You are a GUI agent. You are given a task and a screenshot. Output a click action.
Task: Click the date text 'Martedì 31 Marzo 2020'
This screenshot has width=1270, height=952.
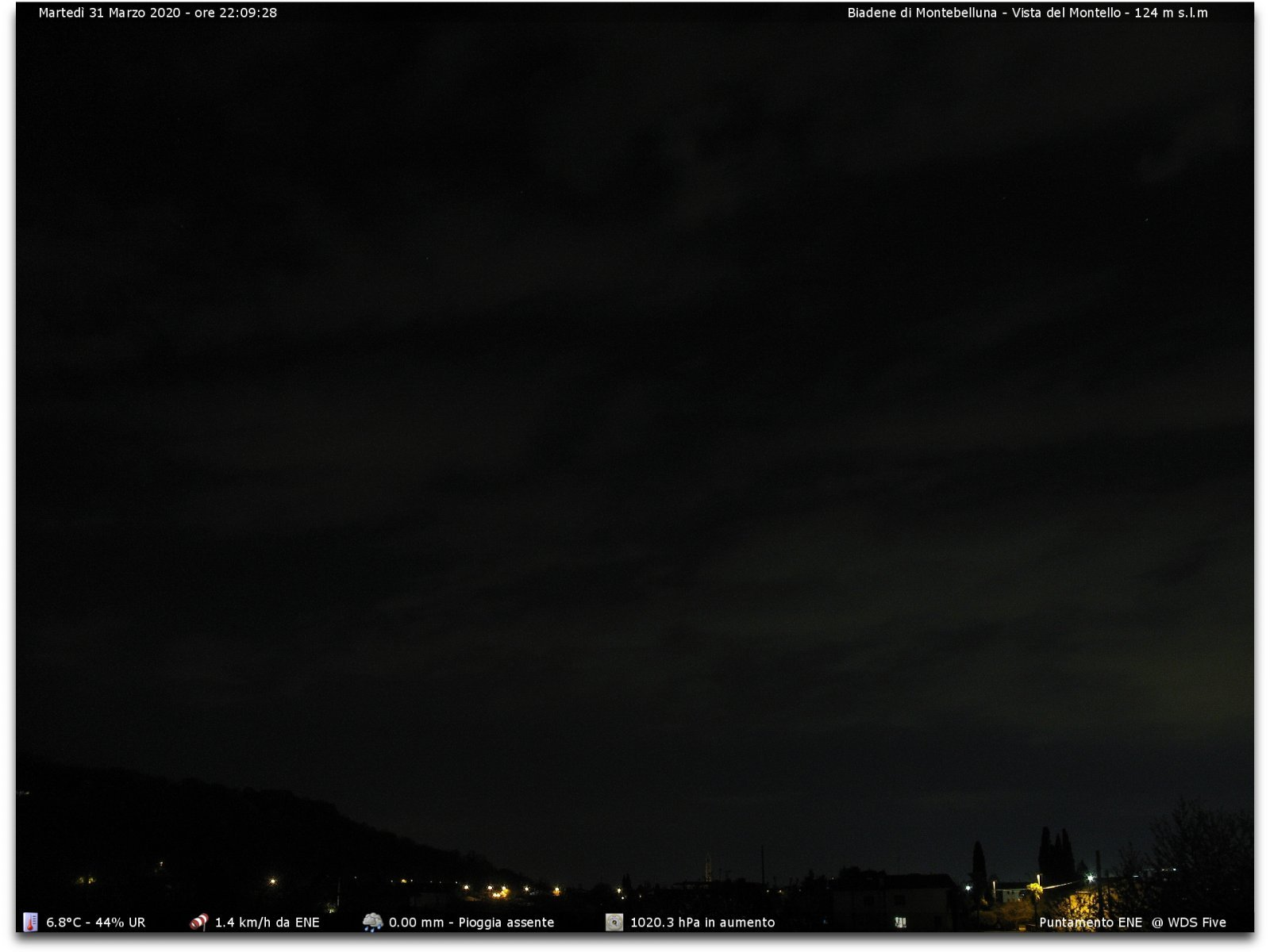[110, 13]
